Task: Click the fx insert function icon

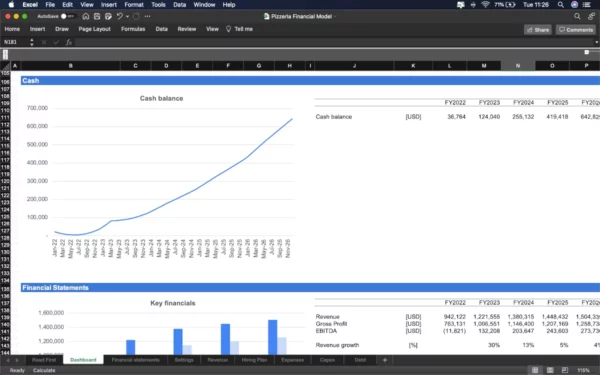Action: click(69, 42)
